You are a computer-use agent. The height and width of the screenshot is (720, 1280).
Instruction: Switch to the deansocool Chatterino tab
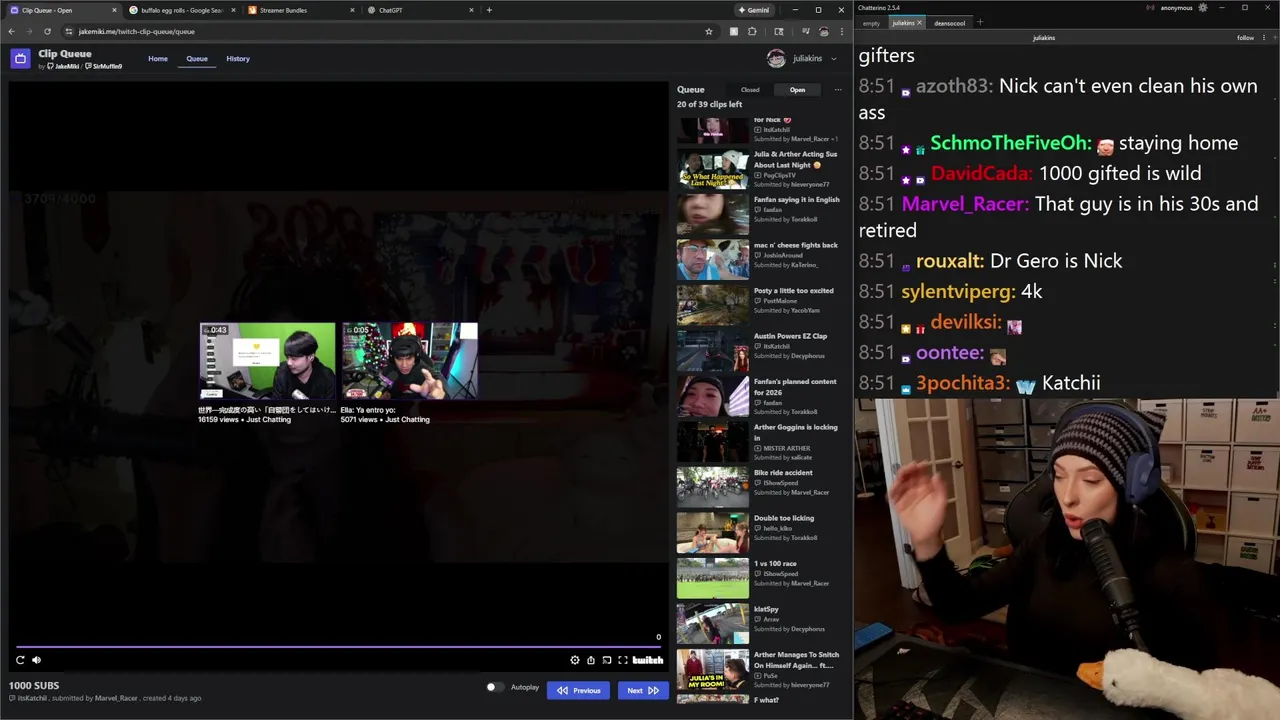tap(950, 23)
